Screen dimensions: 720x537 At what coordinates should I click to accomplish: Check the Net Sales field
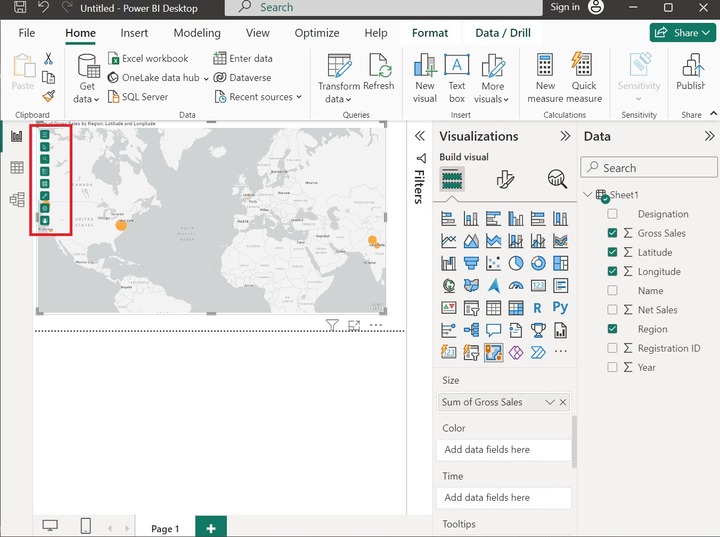(x=612, y=310)
